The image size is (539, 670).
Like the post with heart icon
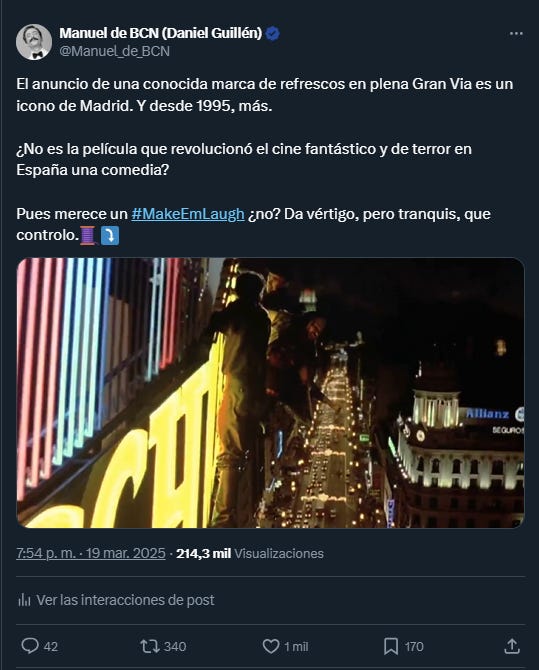[271, 646]
